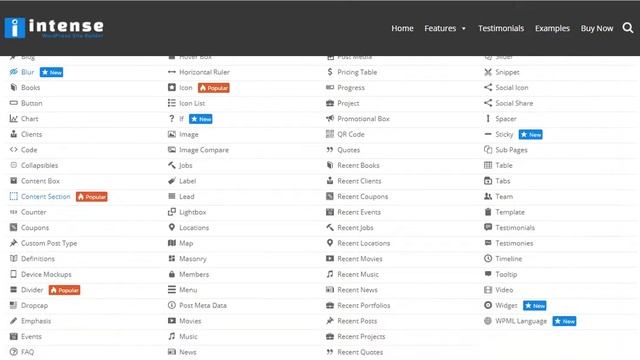Click the WPML Language globe icon
The width and height of the screenshot is (640, 360).
point(488,321)
